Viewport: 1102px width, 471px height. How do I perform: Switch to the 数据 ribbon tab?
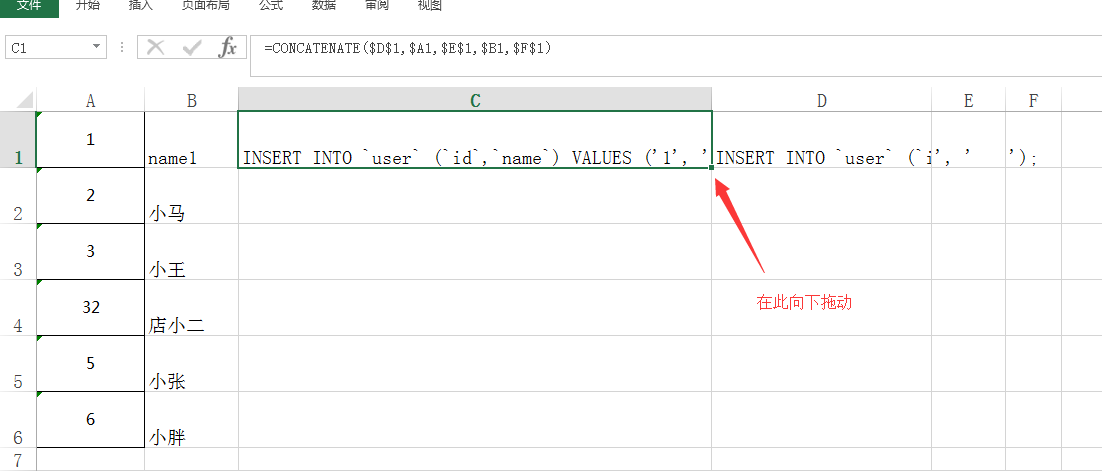click(323, 6)
